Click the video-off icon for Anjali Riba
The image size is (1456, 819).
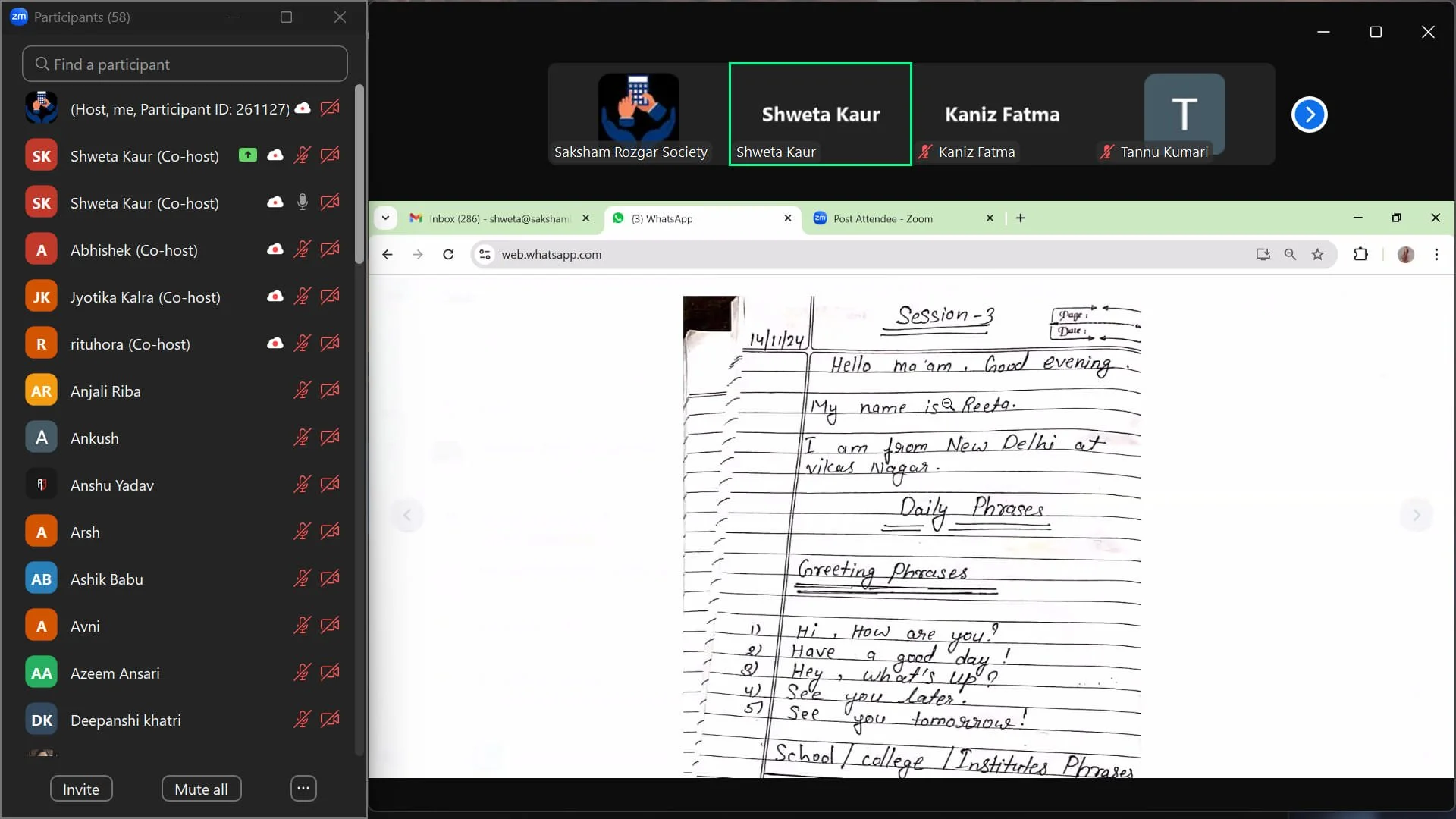tap(330, 391)
